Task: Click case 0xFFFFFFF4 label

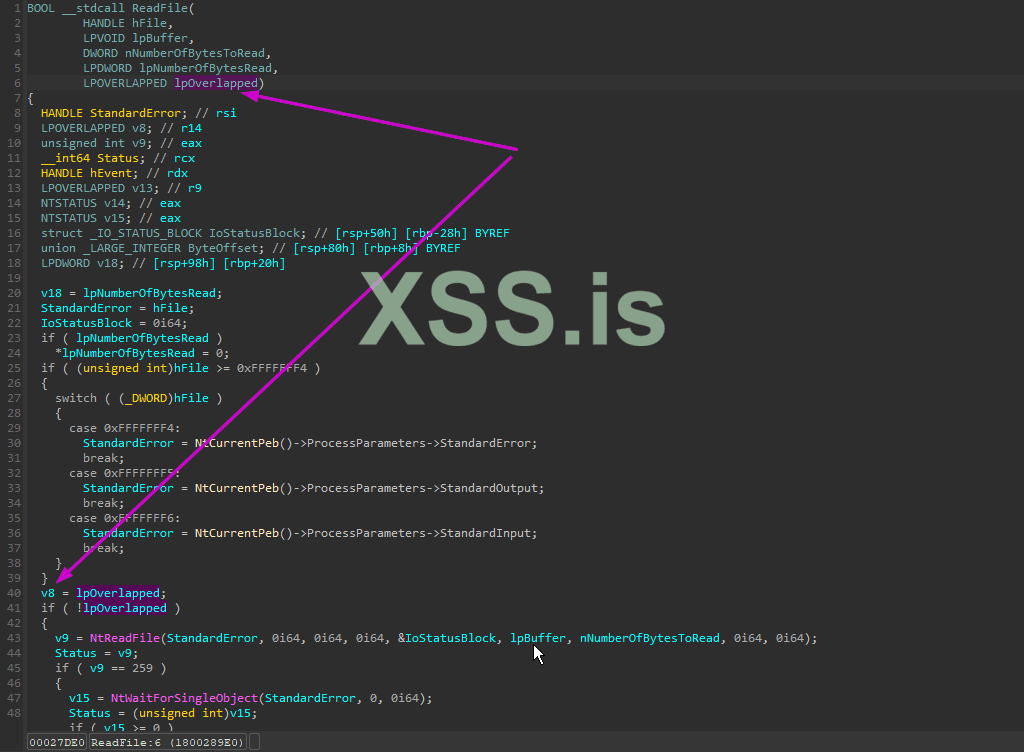Action: (125, 428)
